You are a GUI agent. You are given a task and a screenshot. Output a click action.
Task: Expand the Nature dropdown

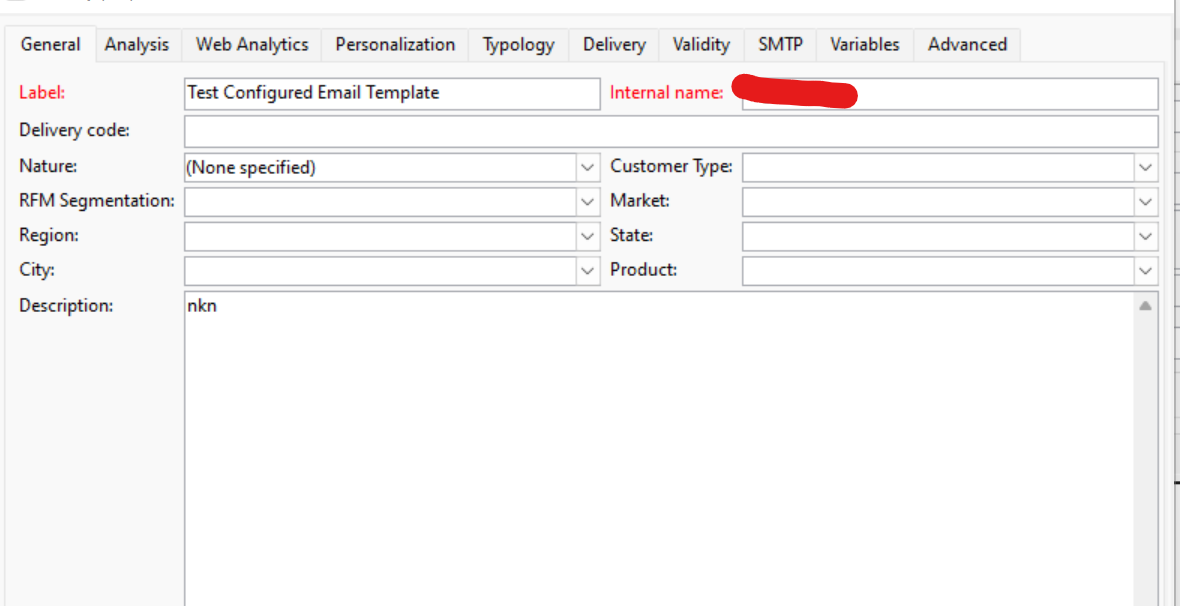588,168
